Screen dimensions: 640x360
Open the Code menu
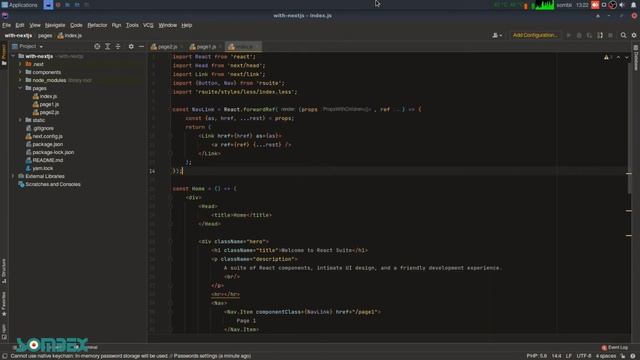click(76, 25)
